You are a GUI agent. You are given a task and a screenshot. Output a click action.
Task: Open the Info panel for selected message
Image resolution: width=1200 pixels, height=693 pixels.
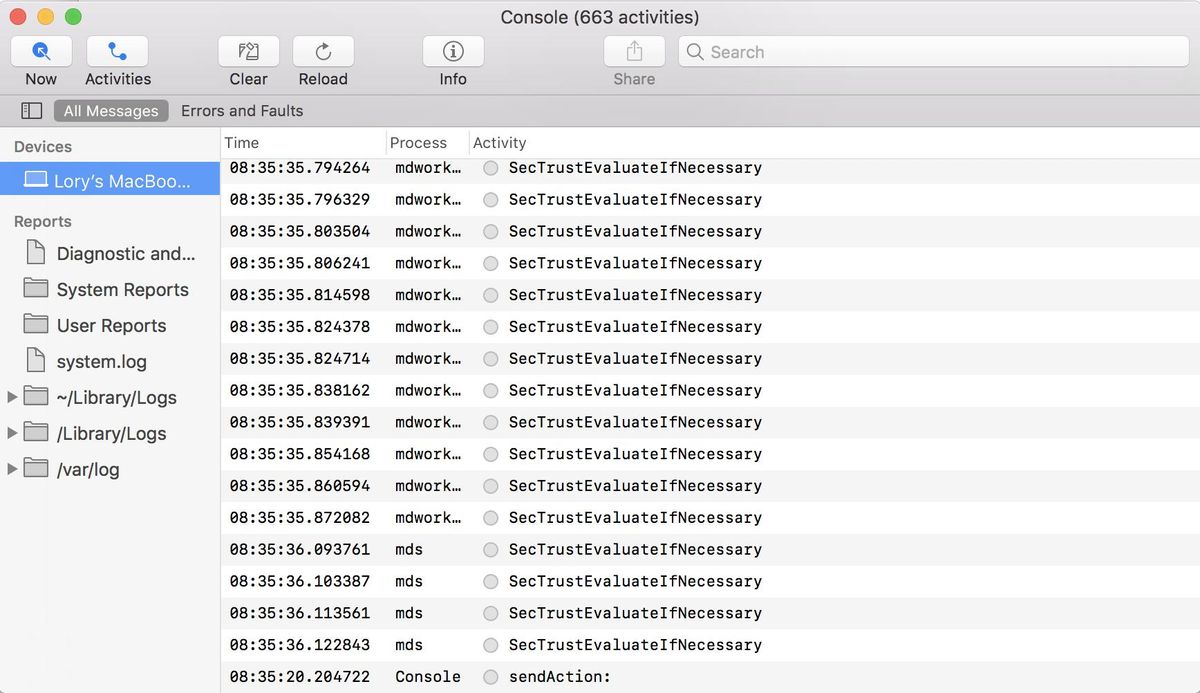(452, 51)
